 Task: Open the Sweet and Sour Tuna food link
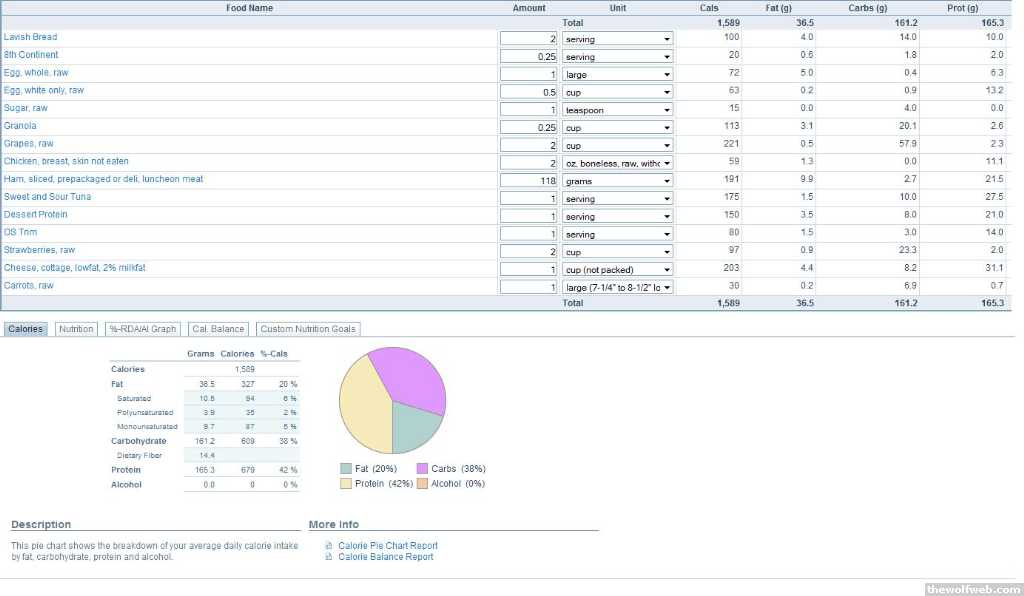point(47,197)
